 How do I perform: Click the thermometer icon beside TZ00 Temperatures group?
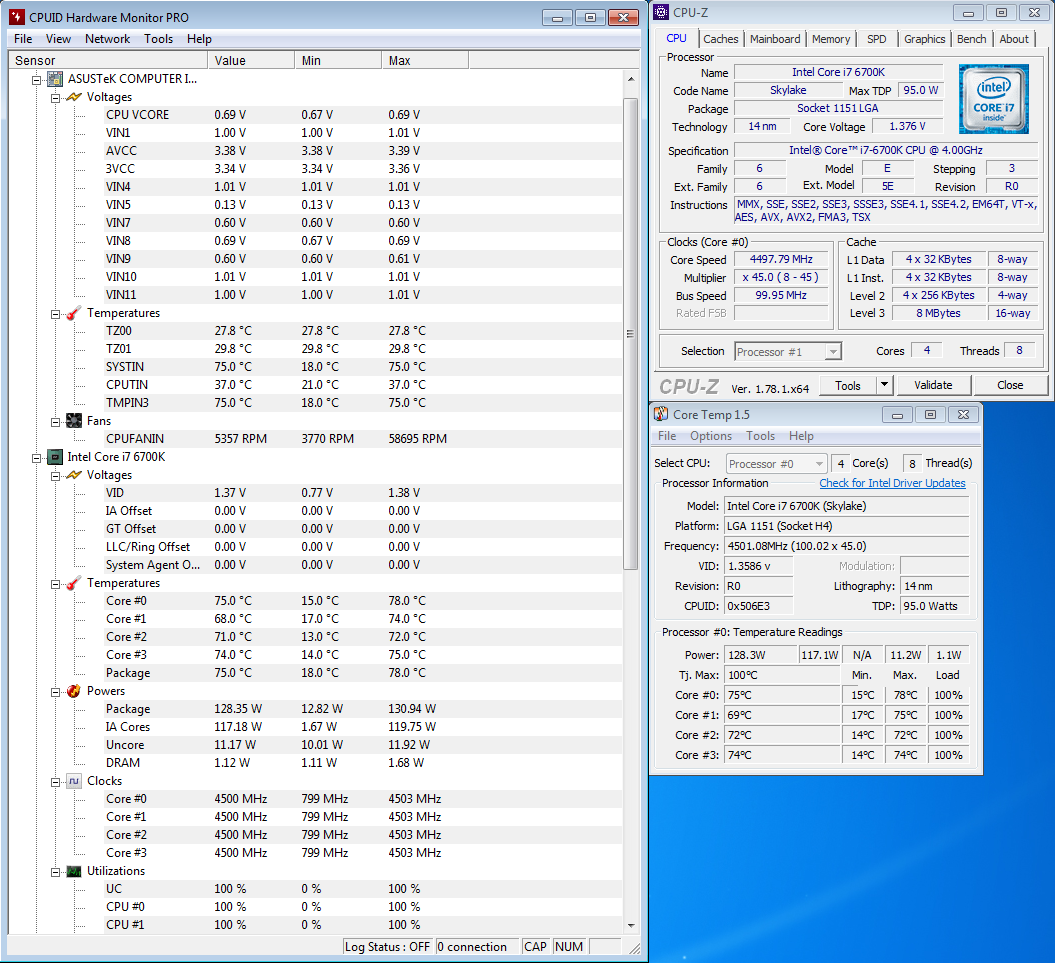(x=74, y=313)
